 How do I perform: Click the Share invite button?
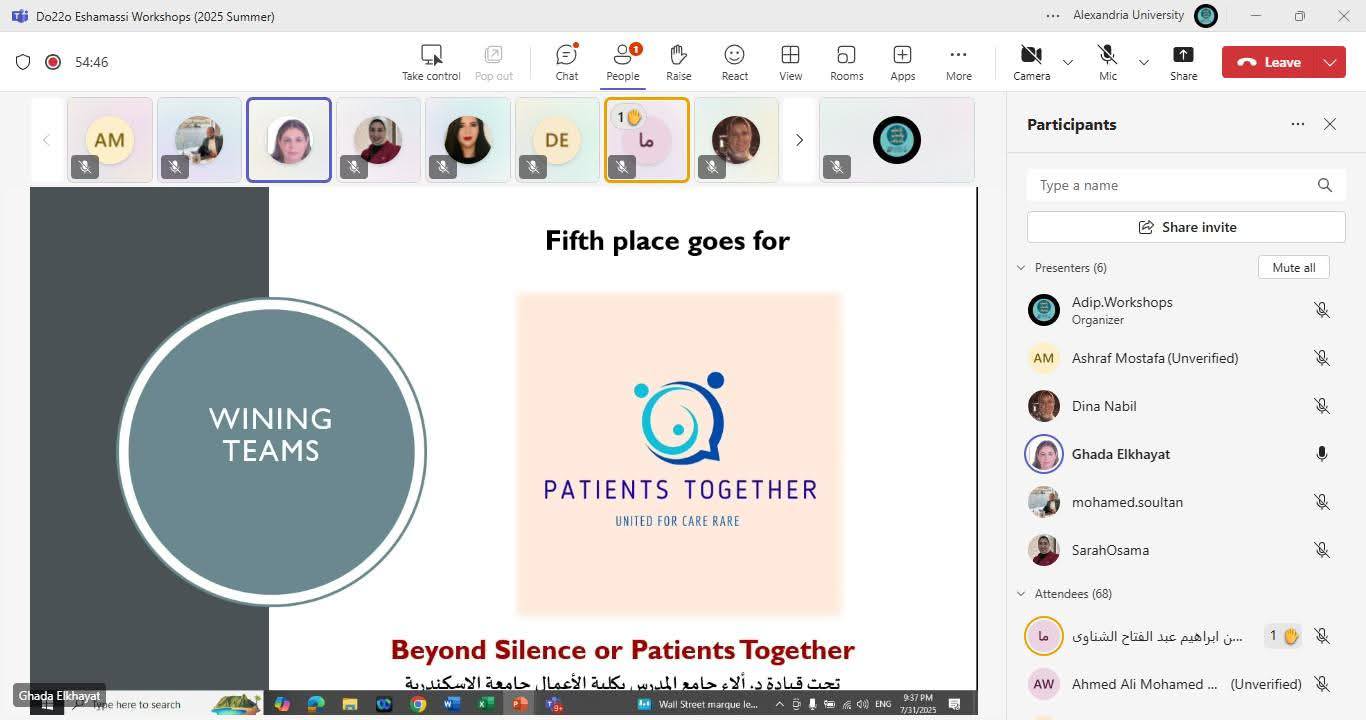tap(1186, 227)
